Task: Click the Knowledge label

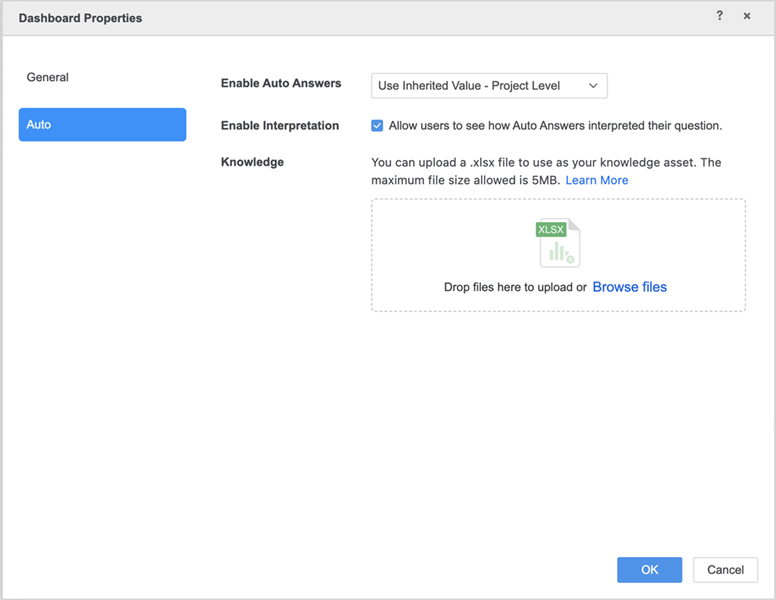Action: pyautogui.click(x=252, y=162)
